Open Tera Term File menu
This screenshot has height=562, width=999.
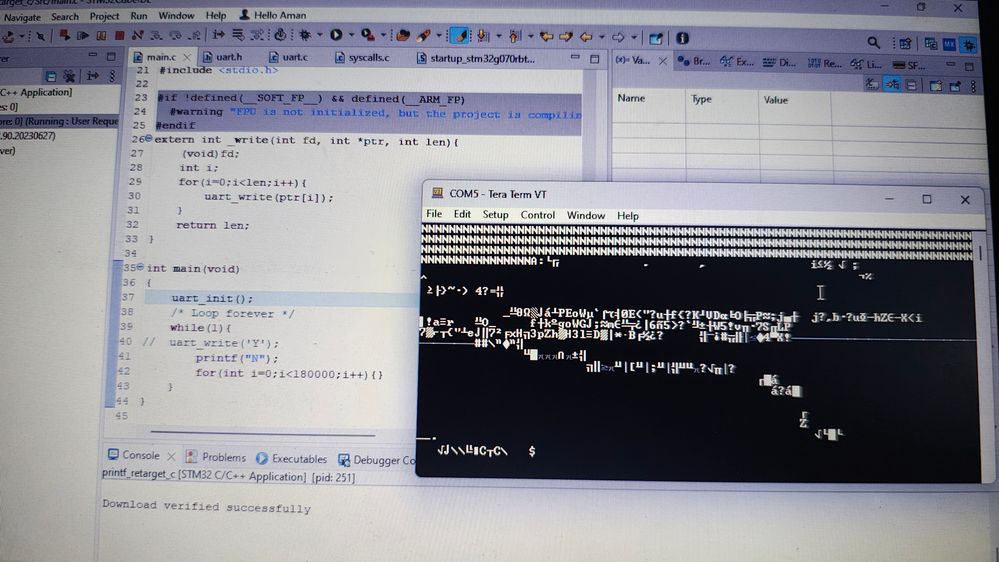[x=434, y=213]
